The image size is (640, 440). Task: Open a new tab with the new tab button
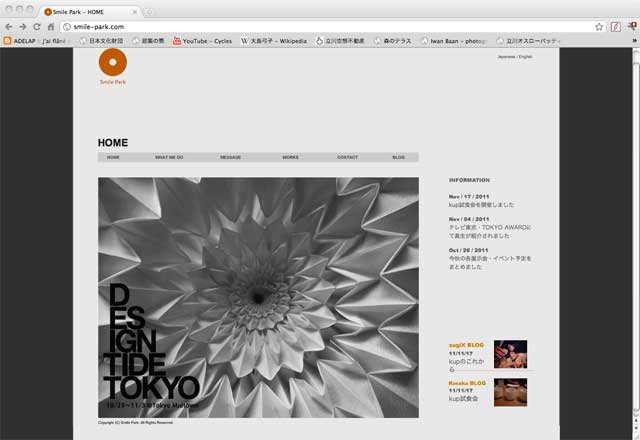[x=149, y=12]
